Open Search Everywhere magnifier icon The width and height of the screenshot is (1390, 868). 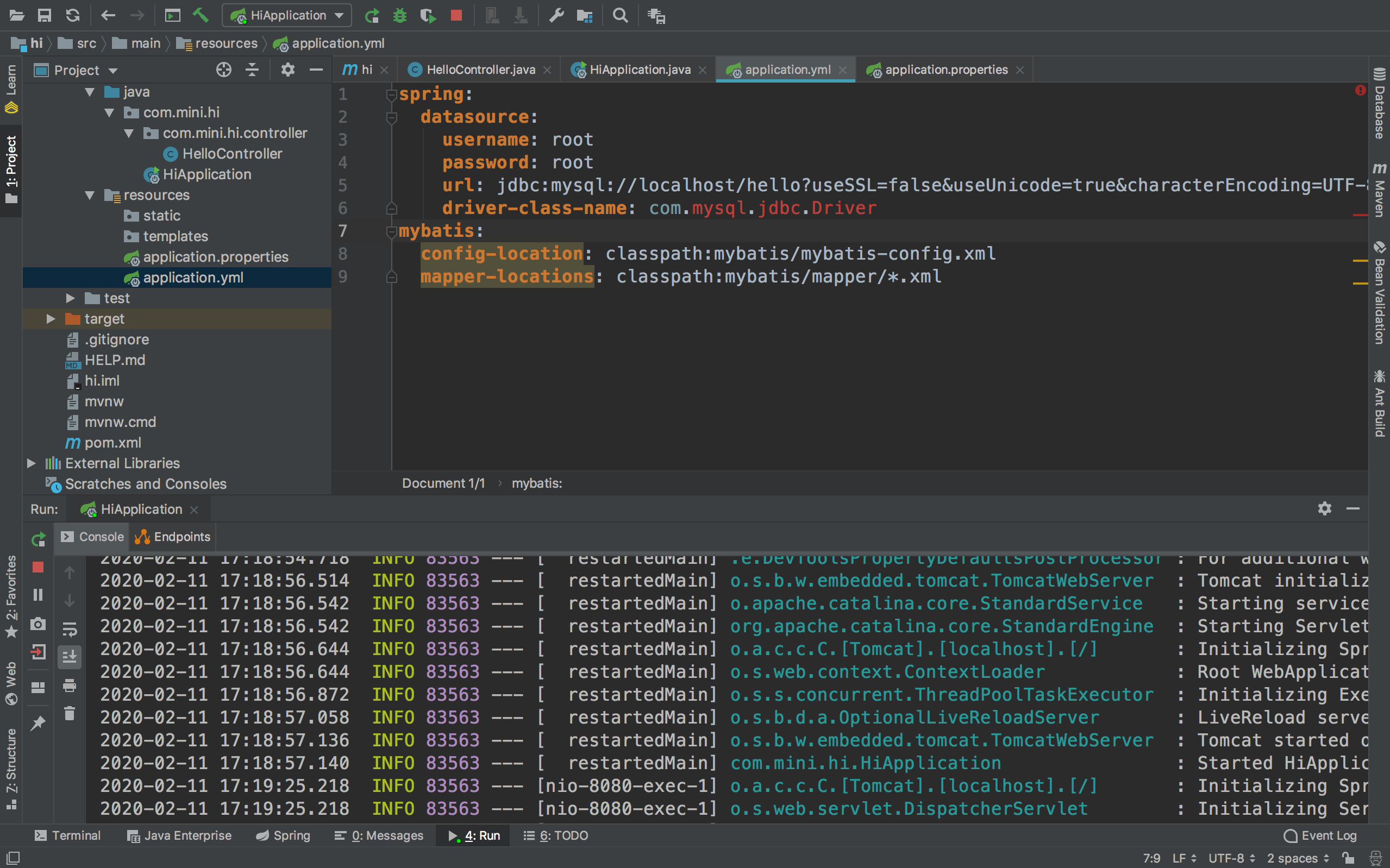coord(620,15)
